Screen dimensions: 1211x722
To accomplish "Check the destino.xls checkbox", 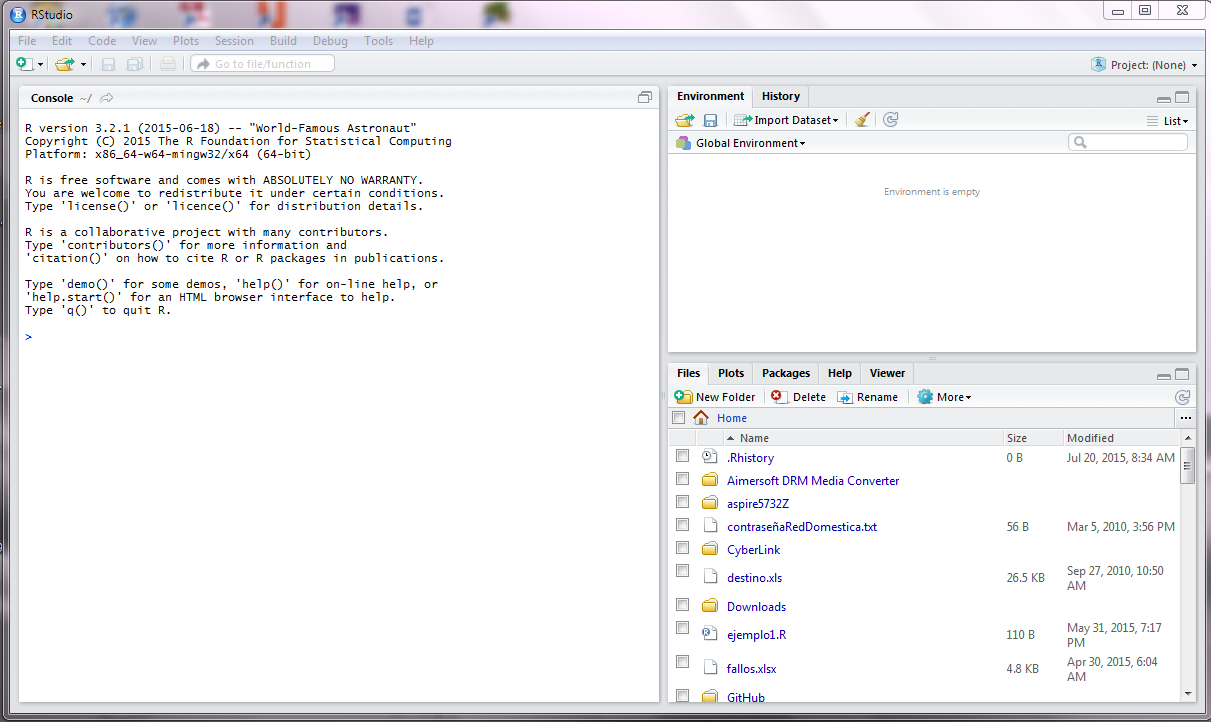I will point(682,571).
